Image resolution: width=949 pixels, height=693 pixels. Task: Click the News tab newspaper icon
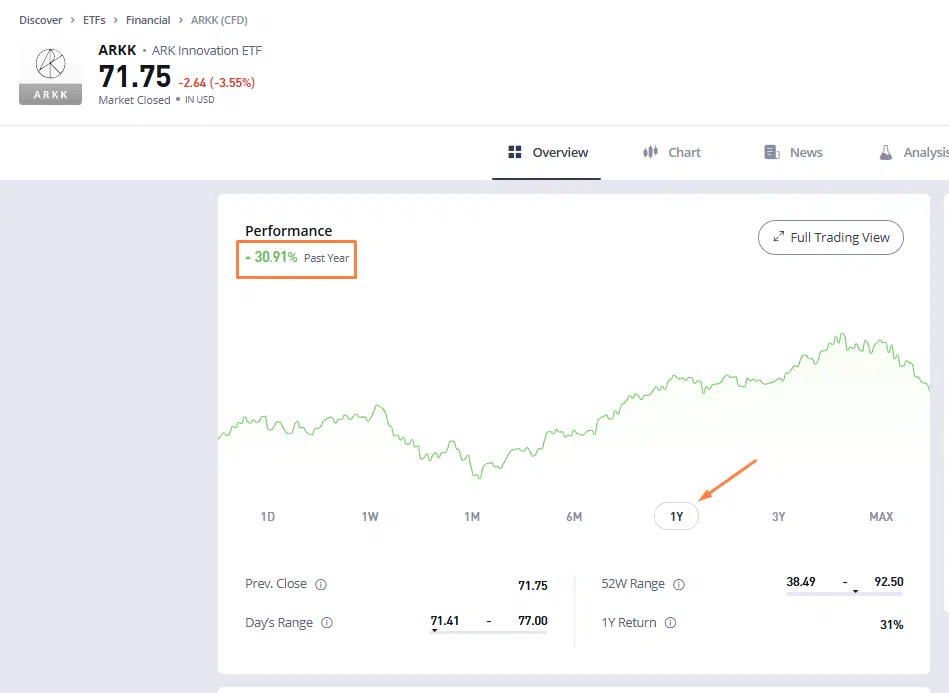771,152
